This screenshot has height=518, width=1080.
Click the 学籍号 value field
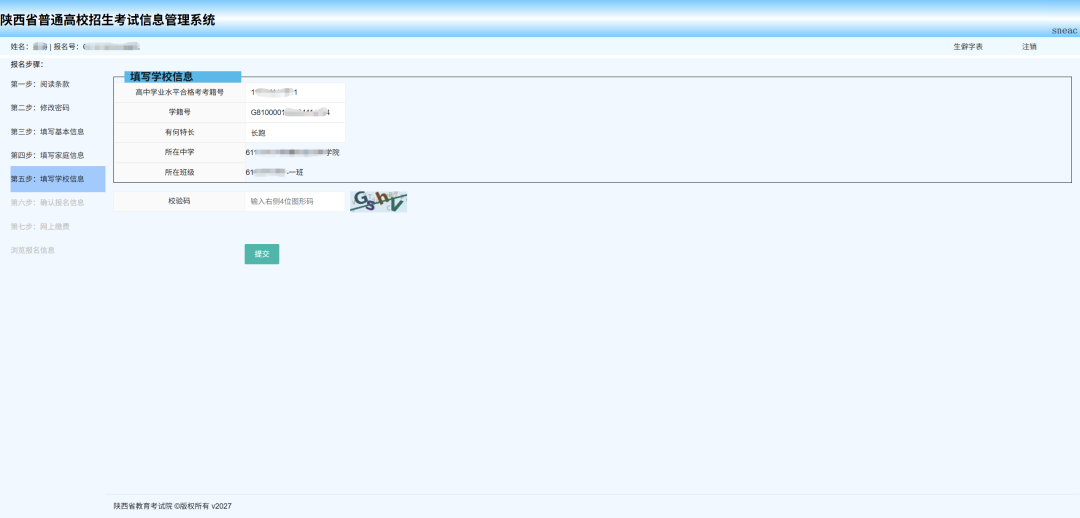pos(295,112)
